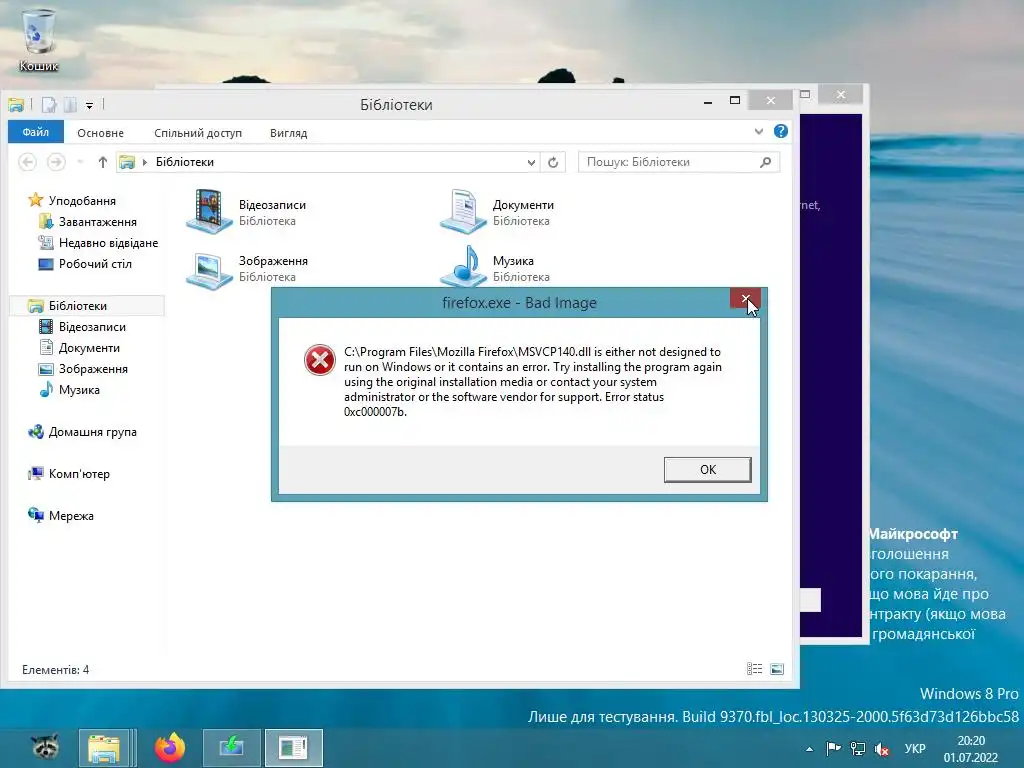Screen dimensions: 1024x768
Task: Click the search magnifier icon
Action: (765, 162)
